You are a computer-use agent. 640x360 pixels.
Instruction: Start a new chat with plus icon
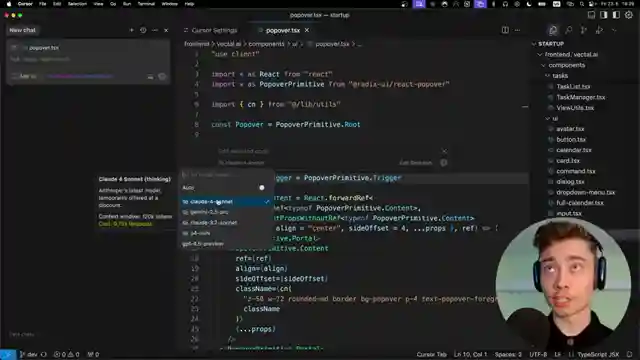(131, 30)
